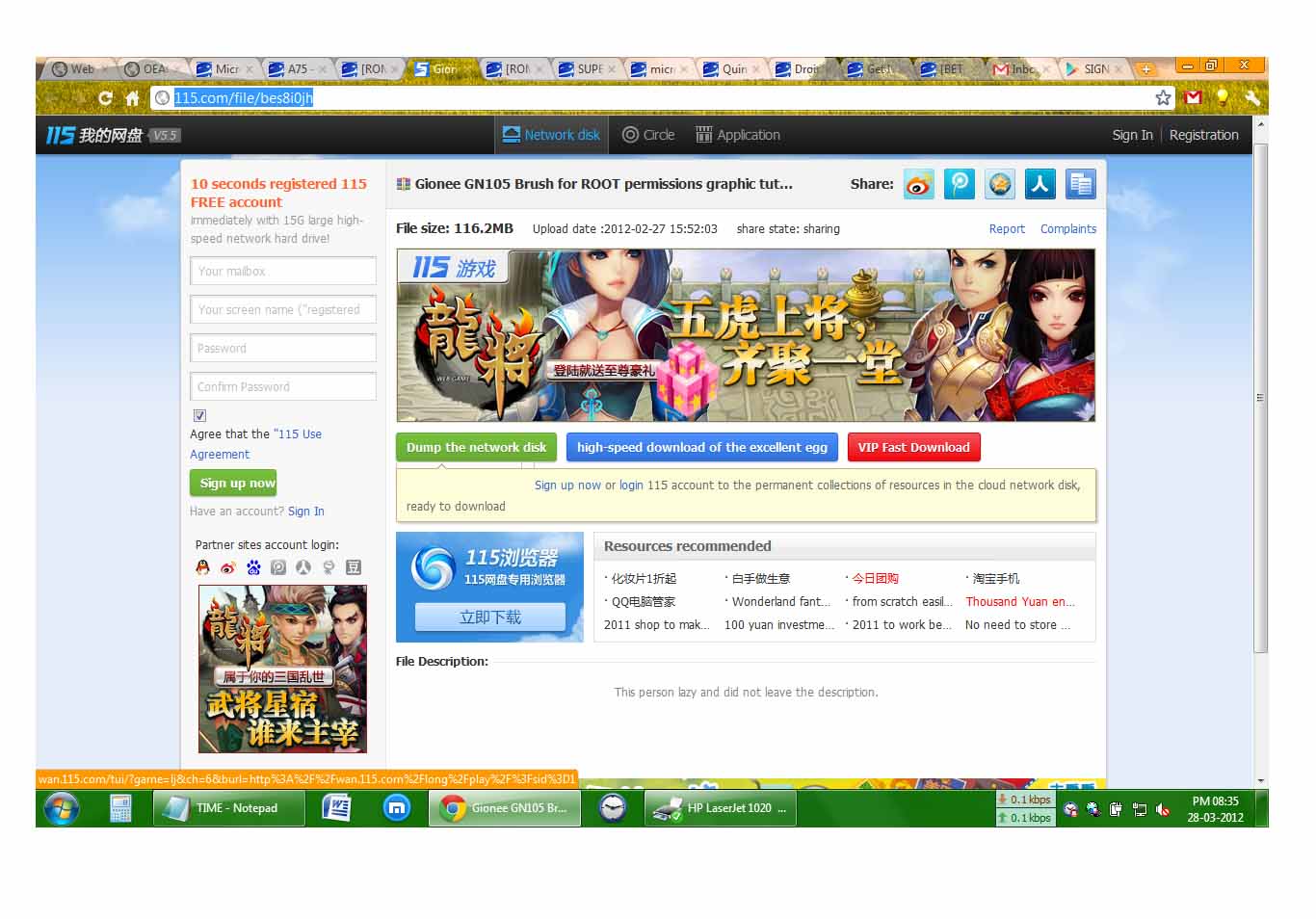This screenshot has height=919, width=1316.
Task: Switch to the A75 browser tab
Action: coord(298,69)
